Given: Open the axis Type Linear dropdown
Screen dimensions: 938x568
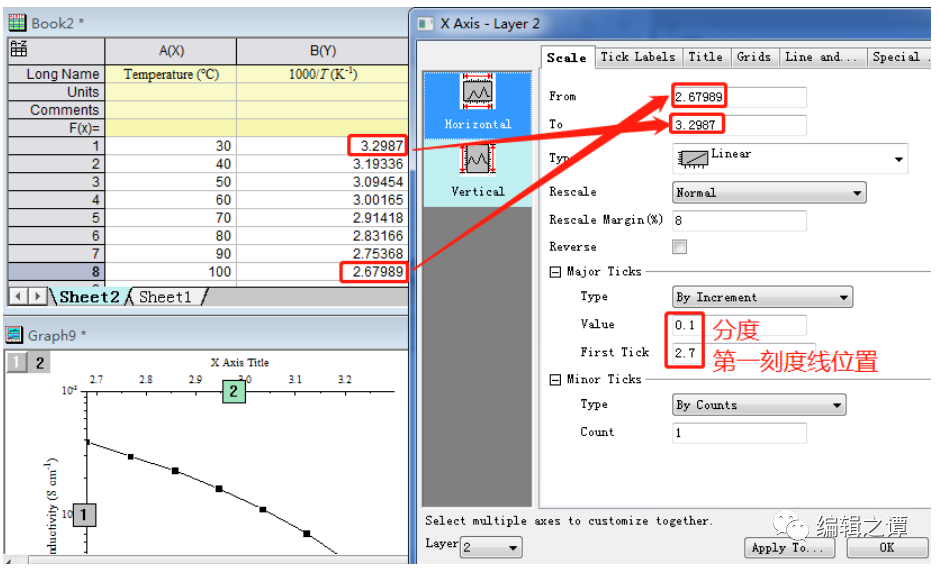Looking at the screenshot, I should (790, 159).
